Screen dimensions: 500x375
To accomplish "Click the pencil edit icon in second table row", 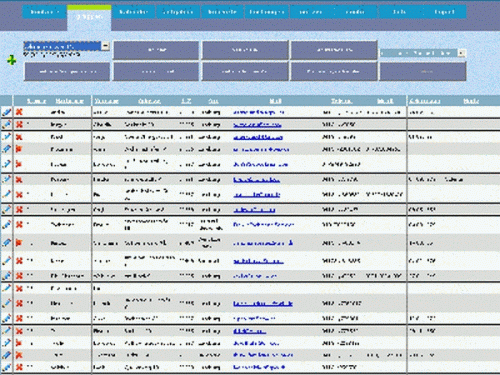I will pos(7,124).
